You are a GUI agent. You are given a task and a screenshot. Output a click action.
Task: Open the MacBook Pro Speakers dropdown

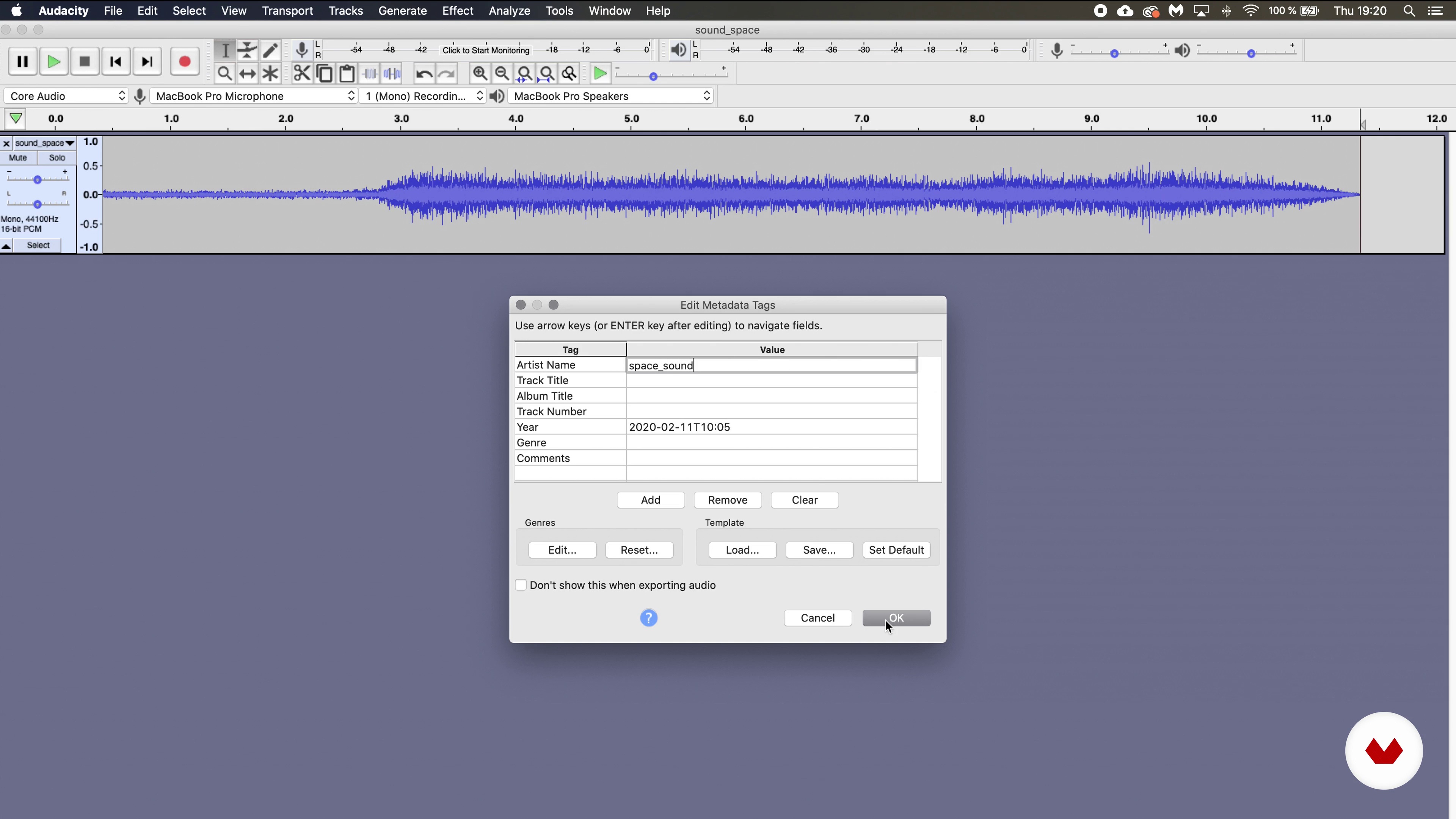pyautogui.click(x=610, y=96)
